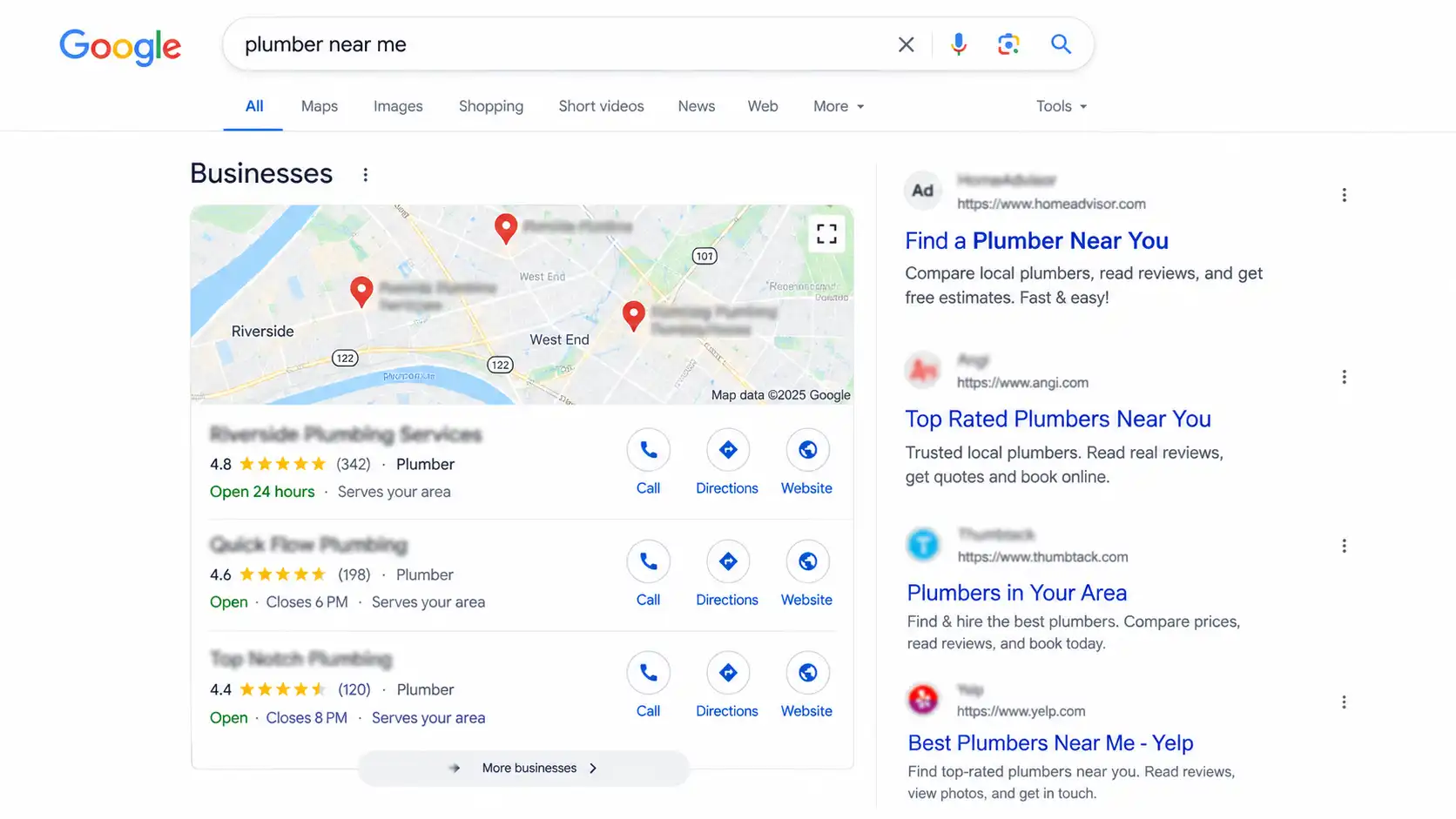Click the https://www.thumbtack.com URL
The image size is (1456, 819).
[x=1042, y=557]
